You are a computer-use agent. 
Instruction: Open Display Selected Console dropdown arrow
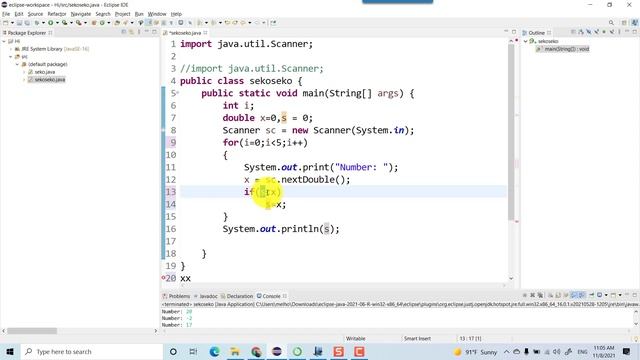click(606, 295)
